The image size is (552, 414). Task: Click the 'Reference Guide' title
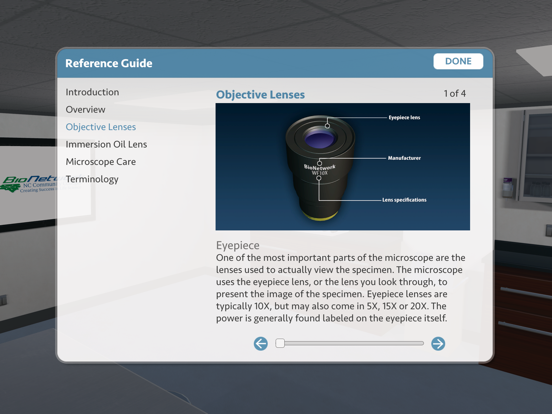(109, 63)
